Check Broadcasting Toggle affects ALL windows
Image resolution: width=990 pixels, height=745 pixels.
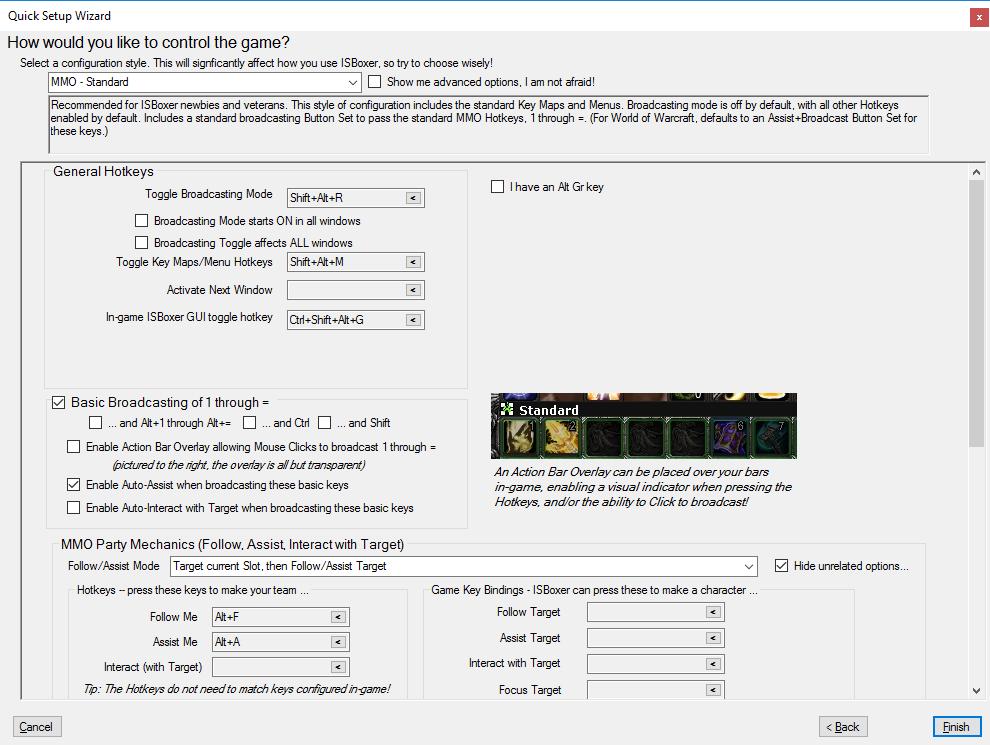pyautogui.click(x=141, y=243)
